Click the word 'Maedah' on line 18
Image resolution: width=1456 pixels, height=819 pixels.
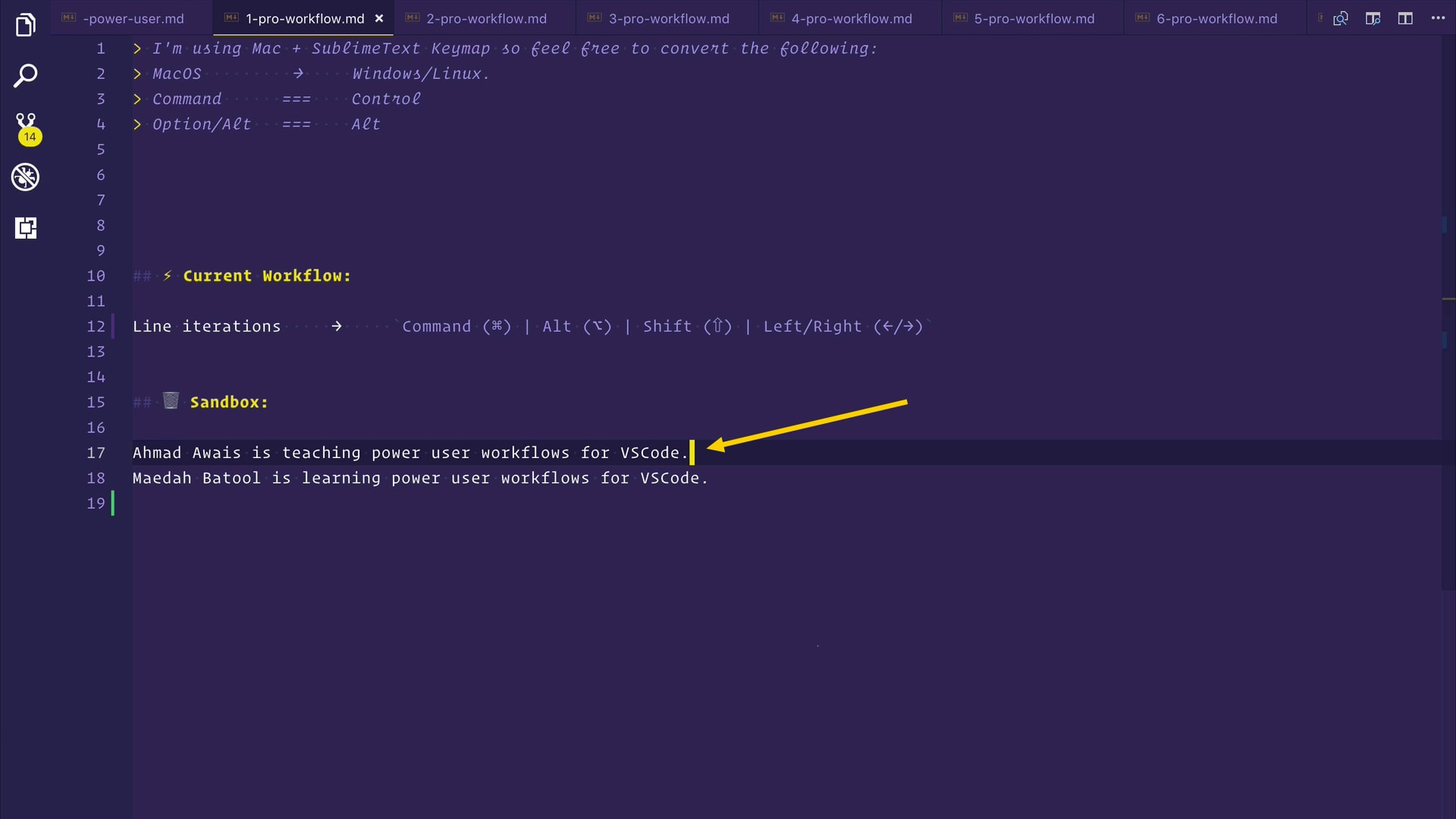[162, 479]
